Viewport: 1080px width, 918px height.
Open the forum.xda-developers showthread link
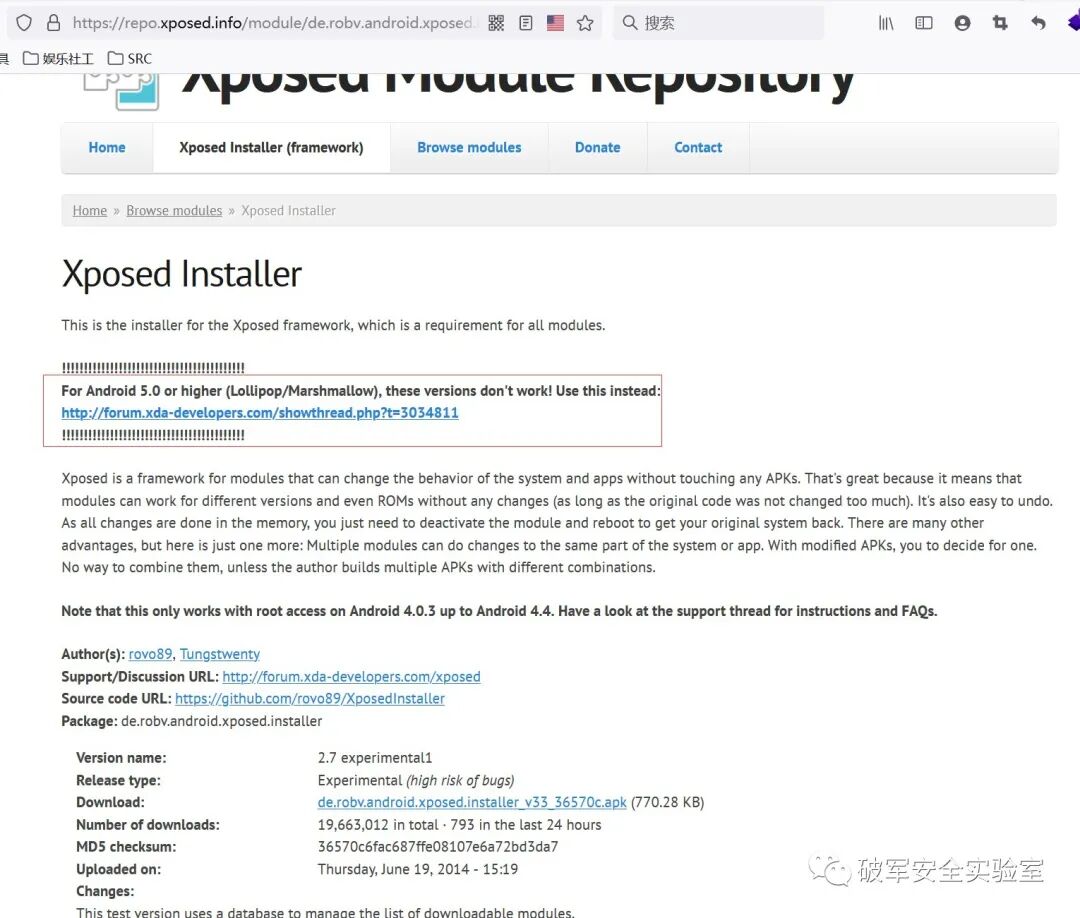pos(260,413)
